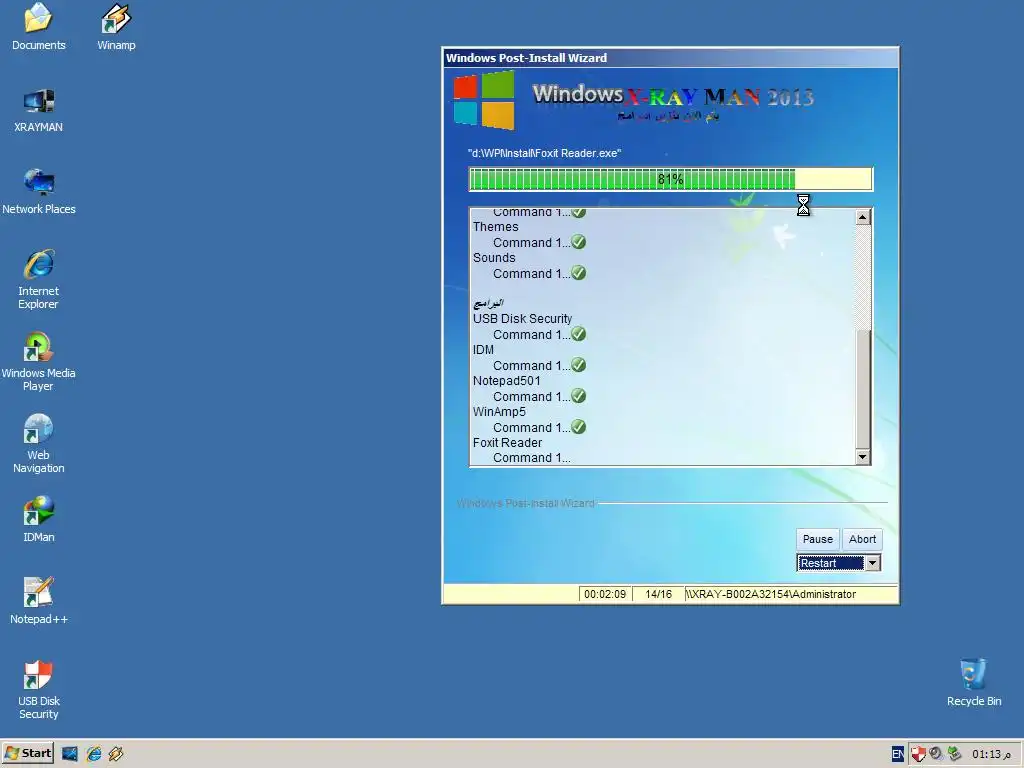Select the USB Disk Security list entry
Screen dimensions: 1024x768
tap(522, 319)
